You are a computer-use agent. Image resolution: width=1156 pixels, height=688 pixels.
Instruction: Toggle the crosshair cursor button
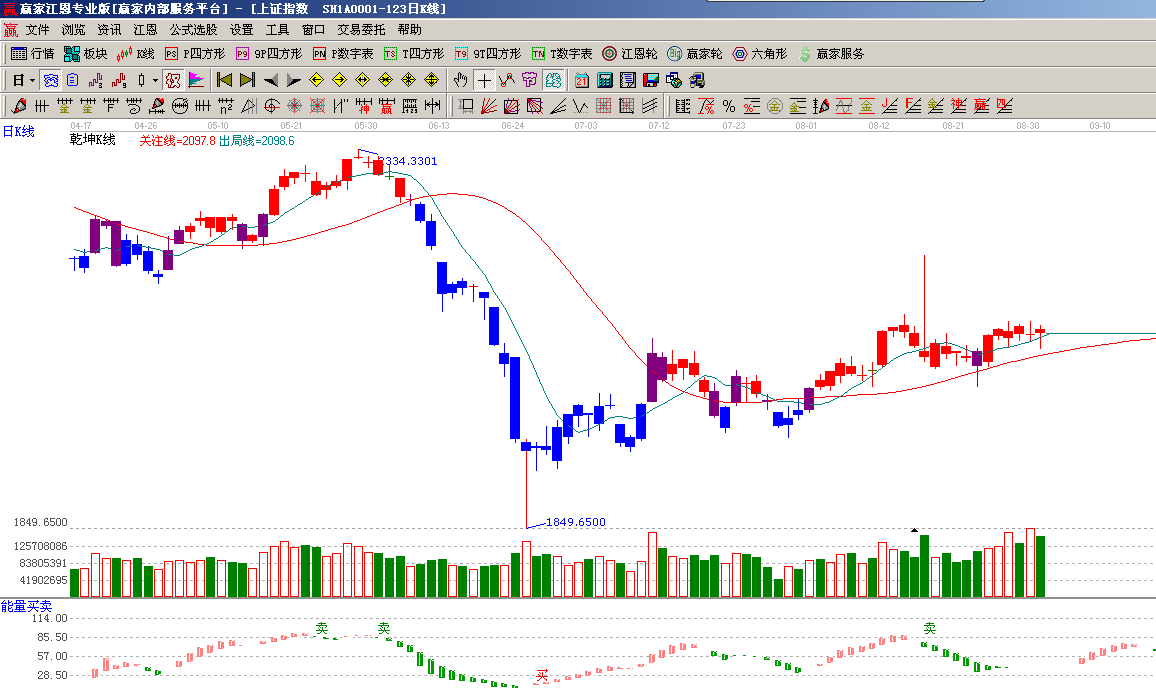(x=484, y=80)
